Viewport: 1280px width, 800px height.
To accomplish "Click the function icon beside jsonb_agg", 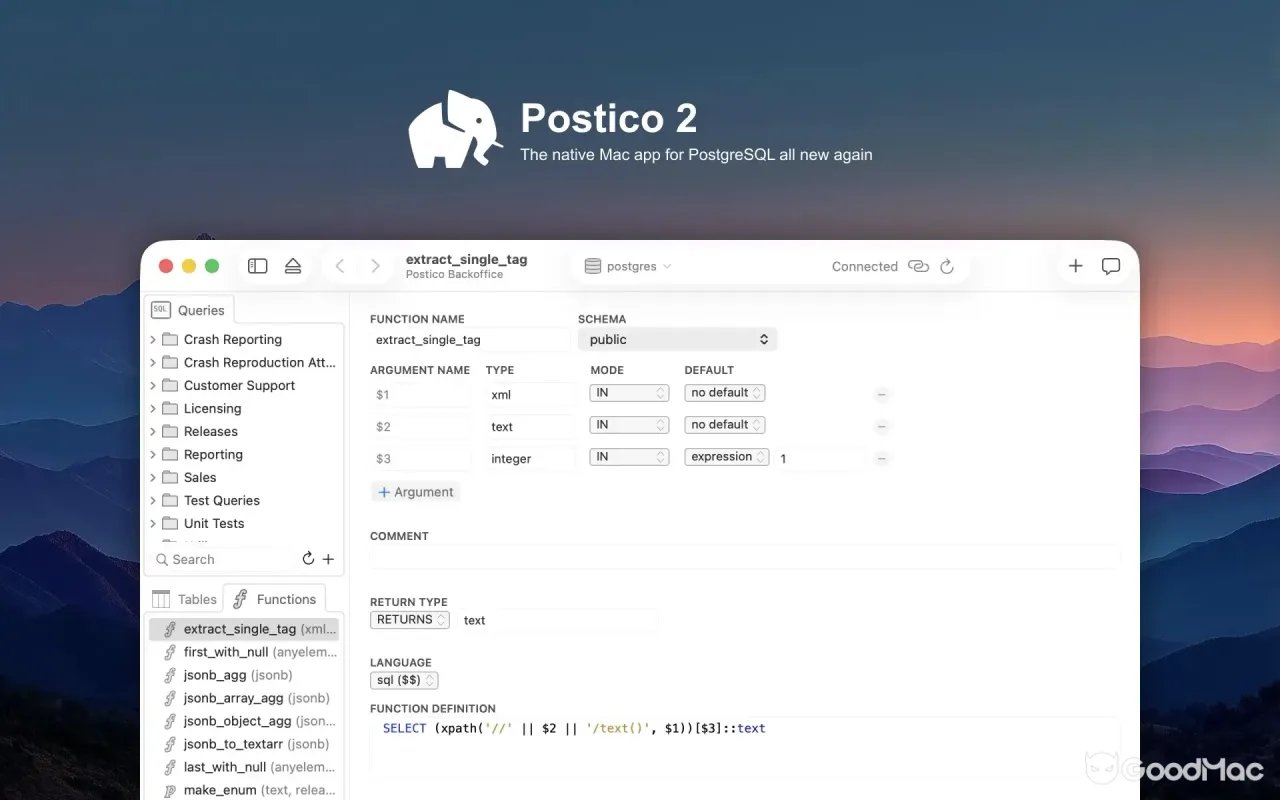I will (170, 675).
